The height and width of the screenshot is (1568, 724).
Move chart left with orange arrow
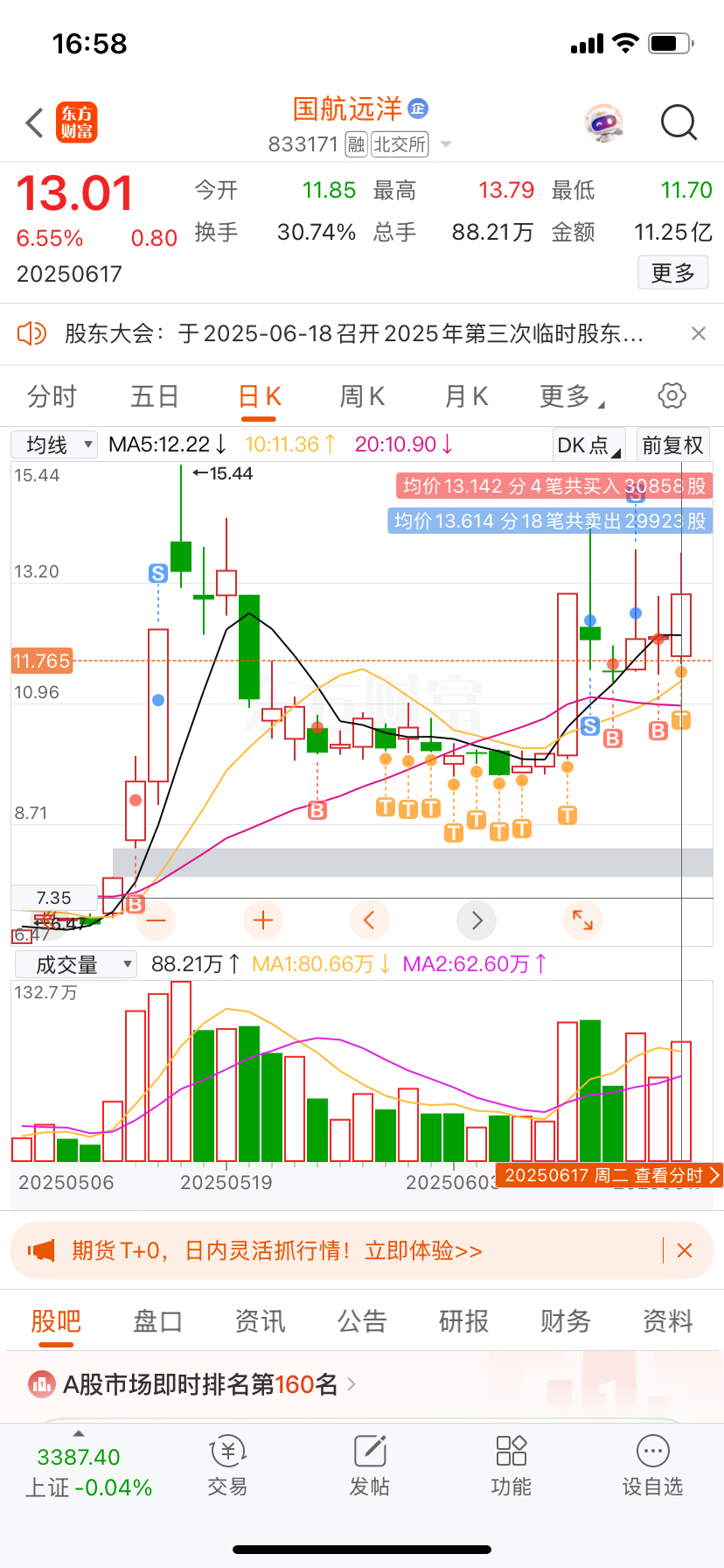(x=369, y=920)
